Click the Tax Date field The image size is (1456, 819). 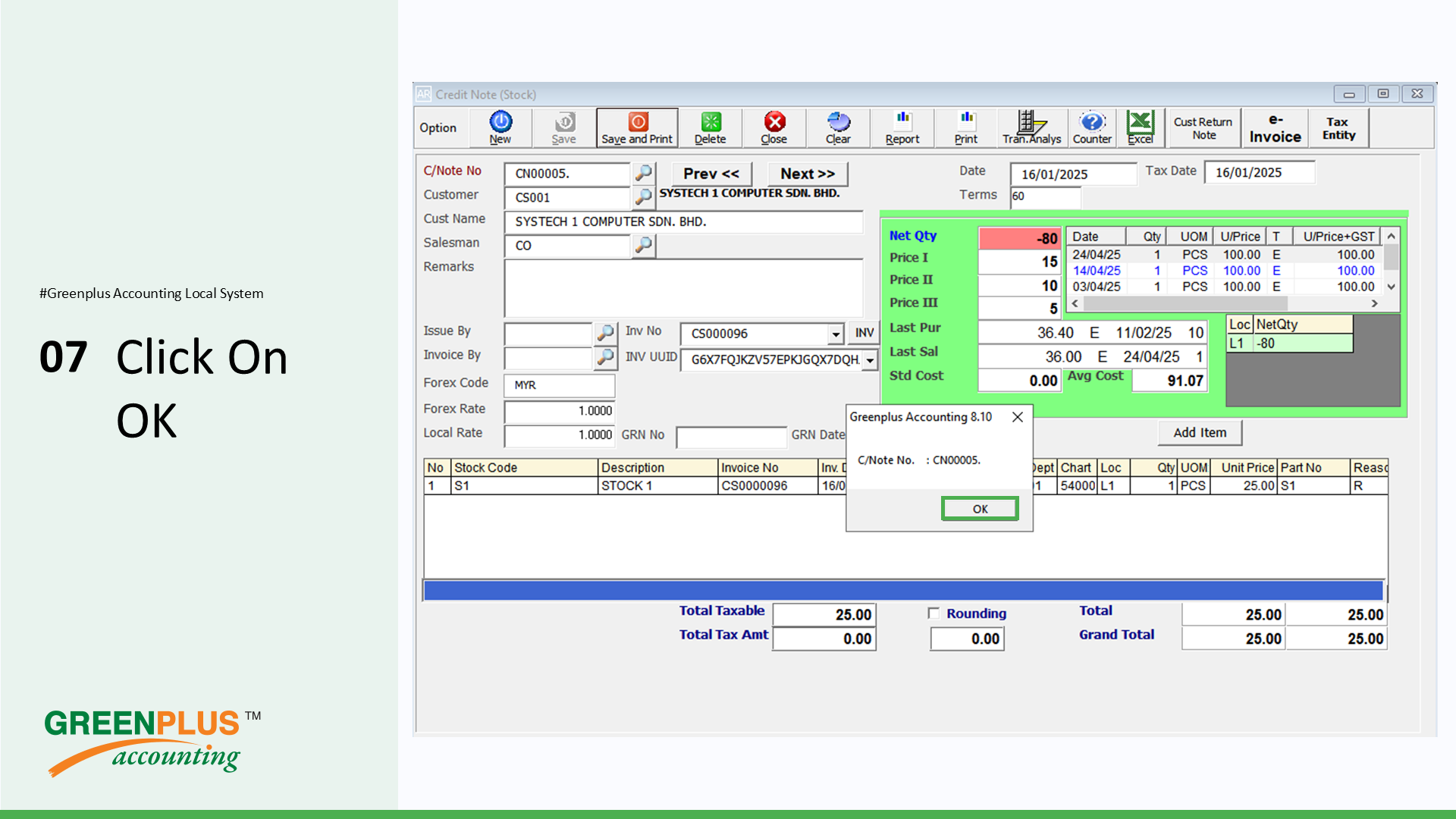1259,172
